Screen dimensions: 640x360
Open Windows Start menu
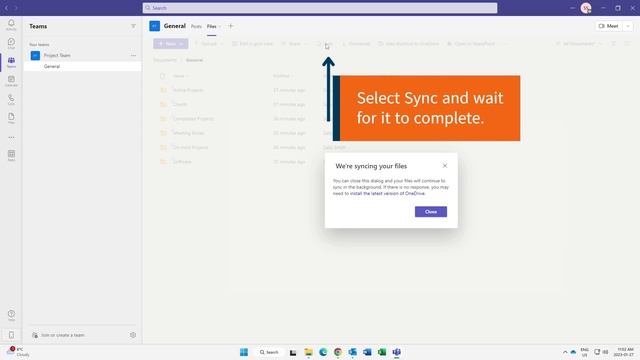point(244,352)
